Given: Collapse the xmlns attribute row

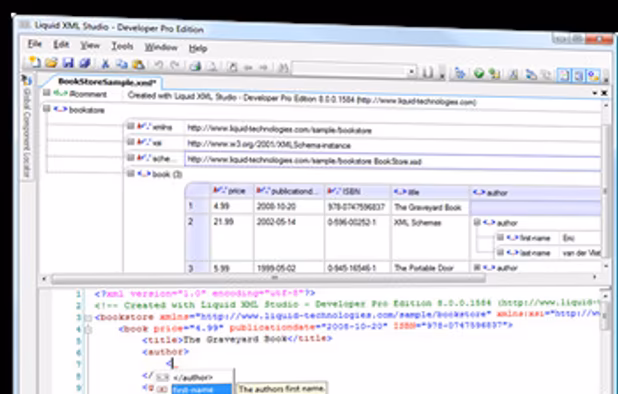Looking at the screenshot, I should coord(130,126).
